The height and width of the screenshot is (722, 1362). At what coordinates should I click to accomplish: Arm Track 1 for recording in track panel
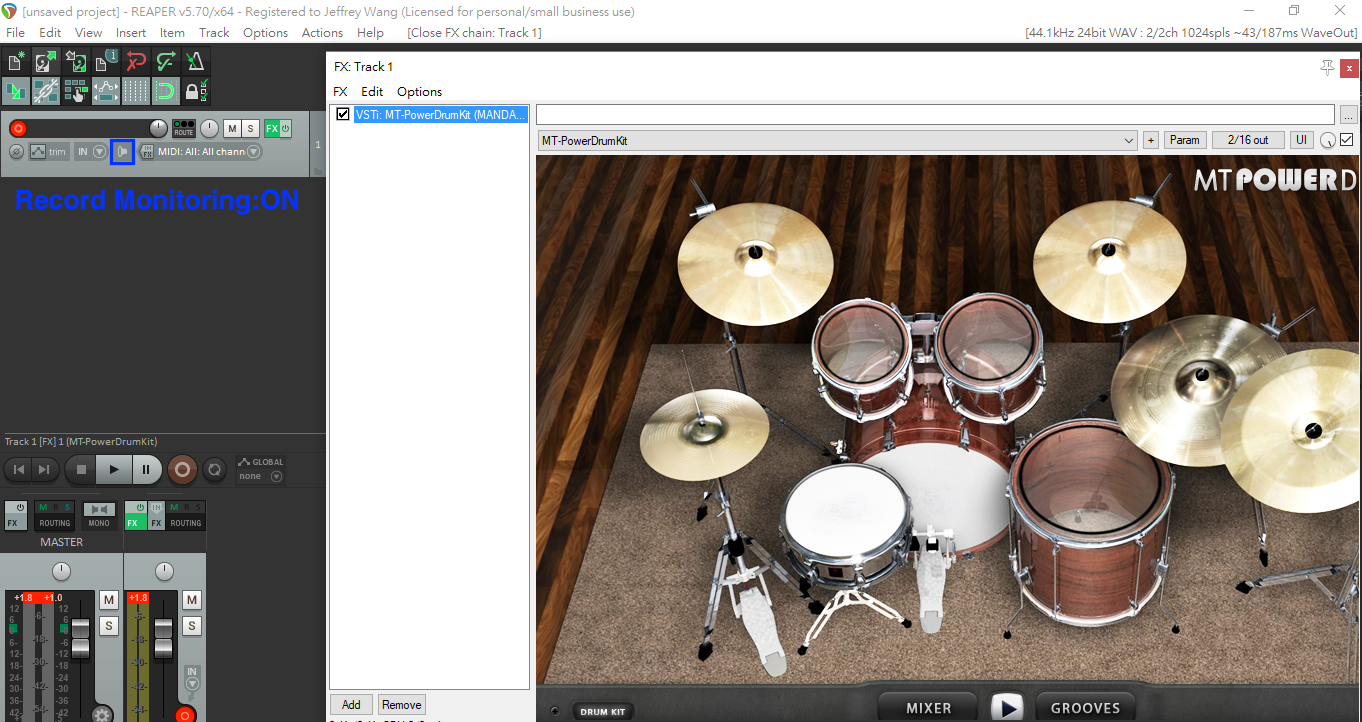(x=17, y=128)
